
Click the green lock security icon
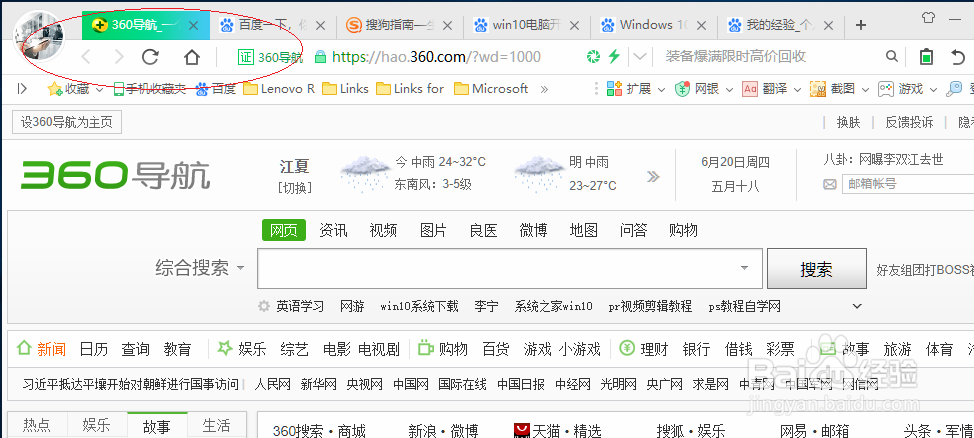point(321,57)
